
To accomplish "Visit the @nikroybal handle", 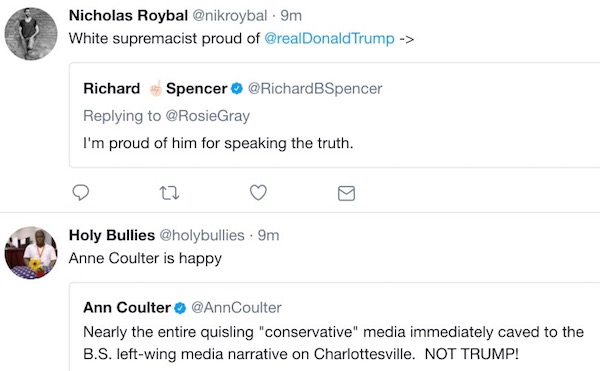I will [x=229, y=16].
